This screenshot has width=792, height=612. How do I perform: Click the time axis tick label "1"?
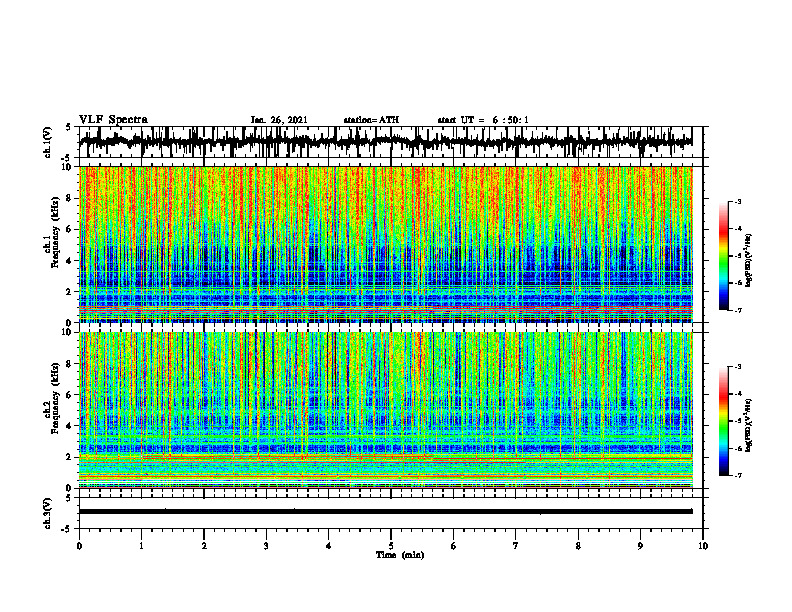(141, 546)
